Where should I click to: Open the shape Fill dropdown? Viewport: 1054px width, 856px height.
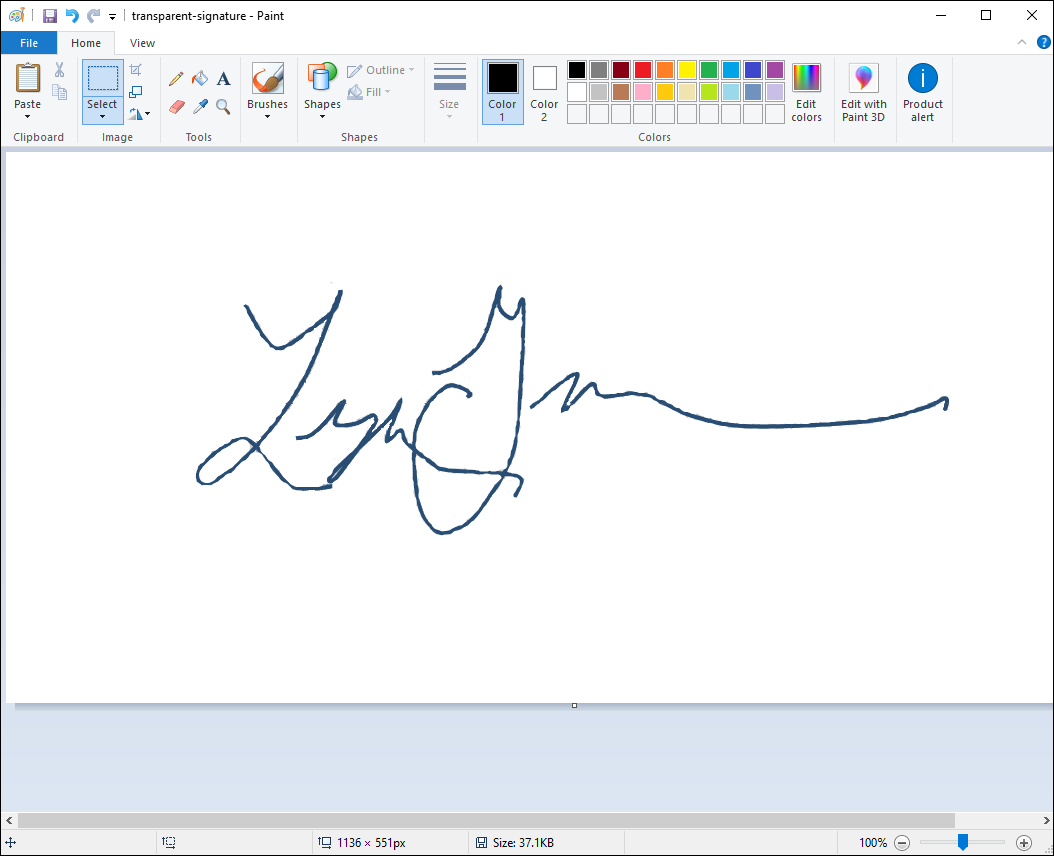click(369, 92)
